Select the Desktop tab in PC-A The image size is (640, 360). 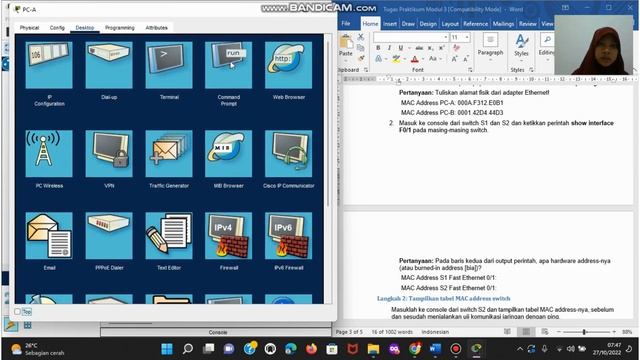pos(84,28)
